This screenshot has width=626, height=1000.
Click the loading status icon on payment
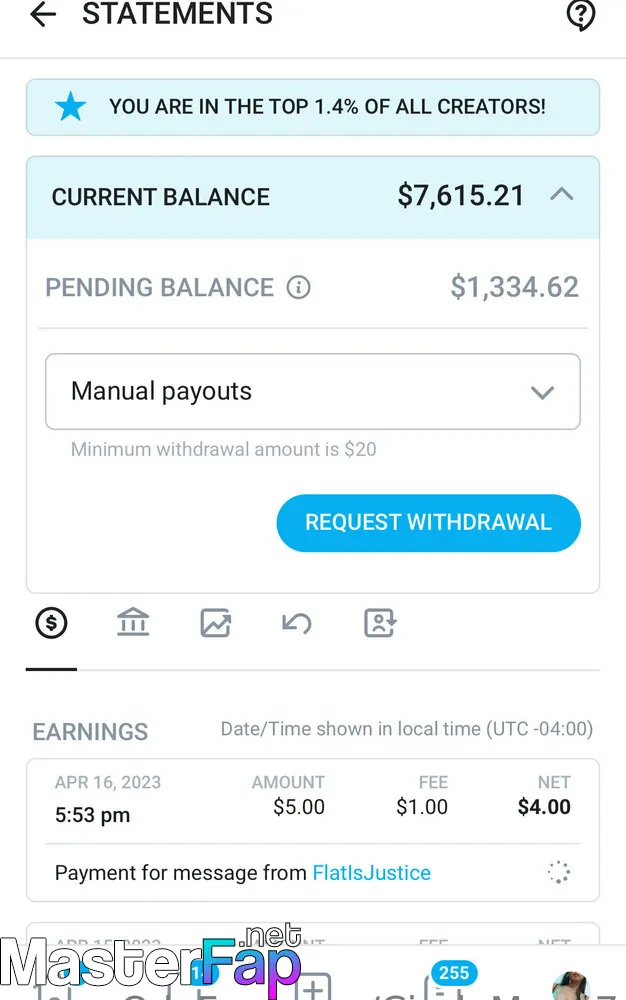[558, 872]
